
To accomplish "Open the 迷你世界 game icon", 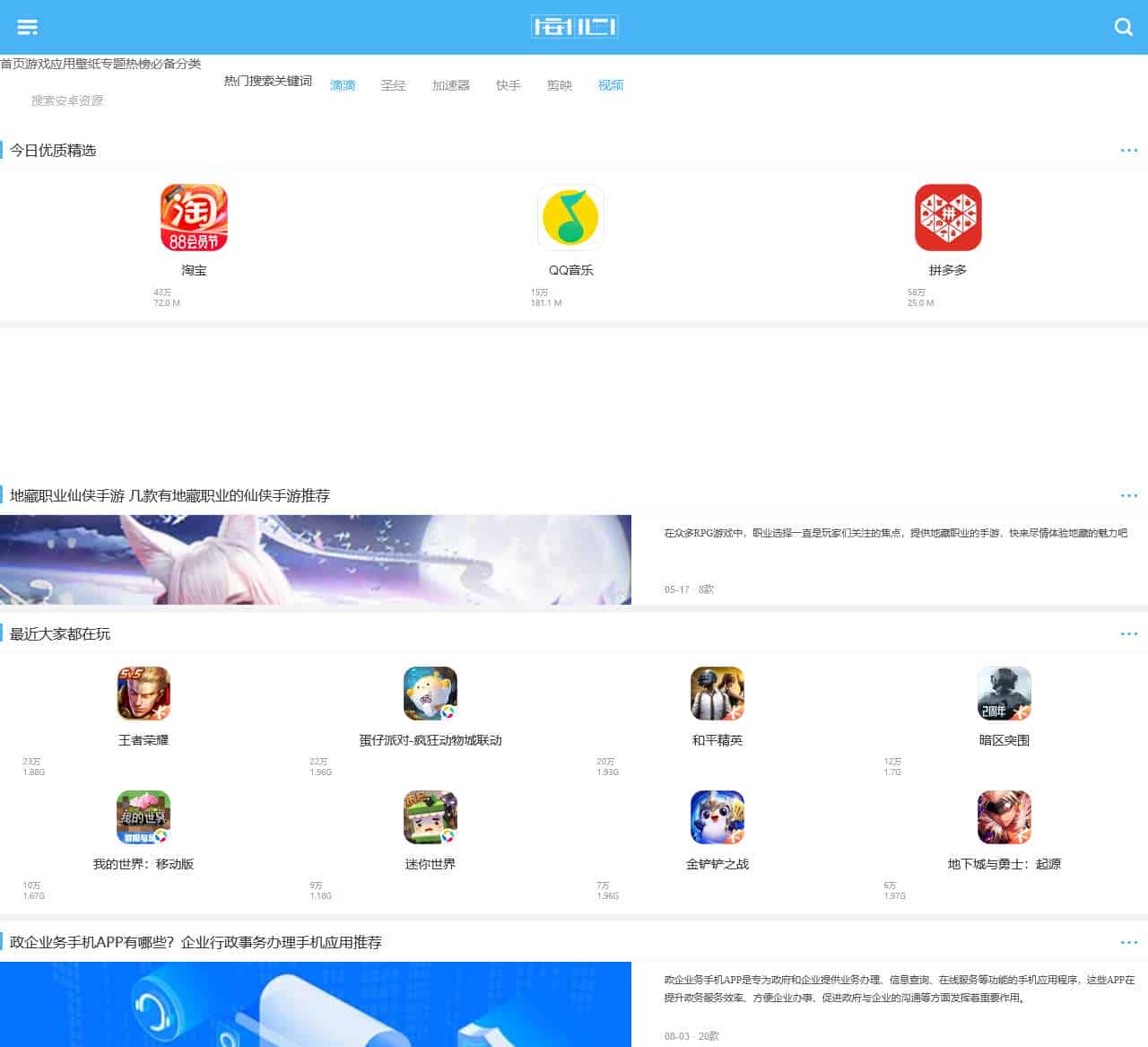I will click(430, 817).
